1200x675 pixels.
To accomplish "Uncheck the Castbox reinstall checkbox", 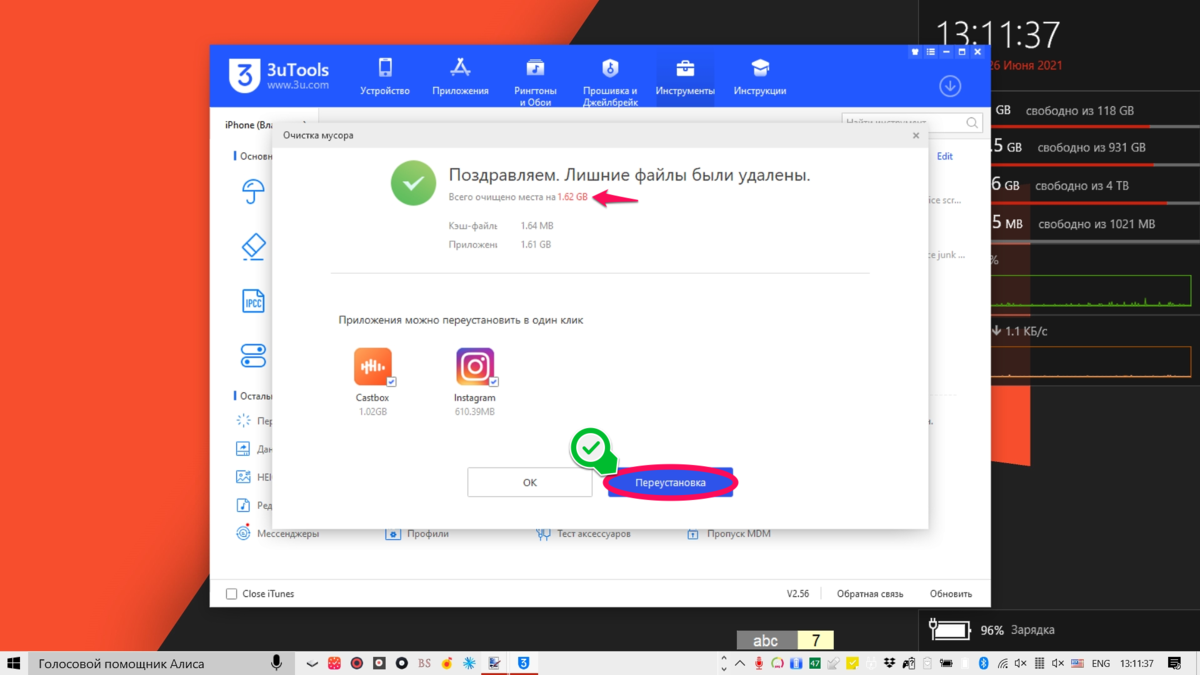I will click(x=392, y=382).
